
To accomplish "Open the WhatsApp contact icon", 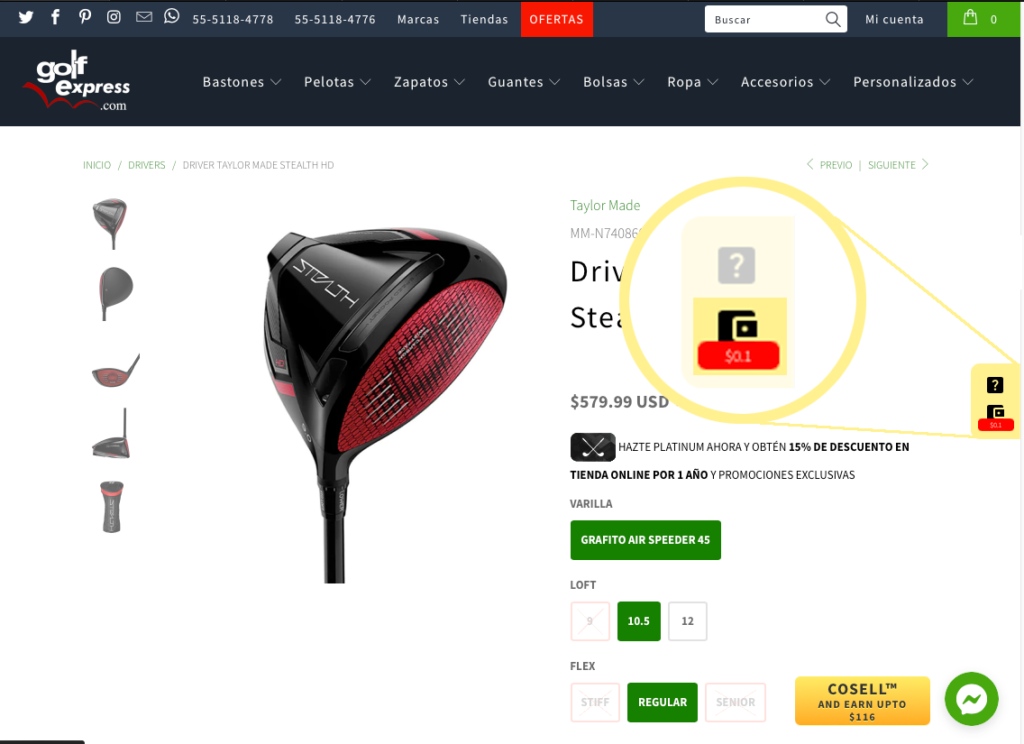I will pos(171,16).
